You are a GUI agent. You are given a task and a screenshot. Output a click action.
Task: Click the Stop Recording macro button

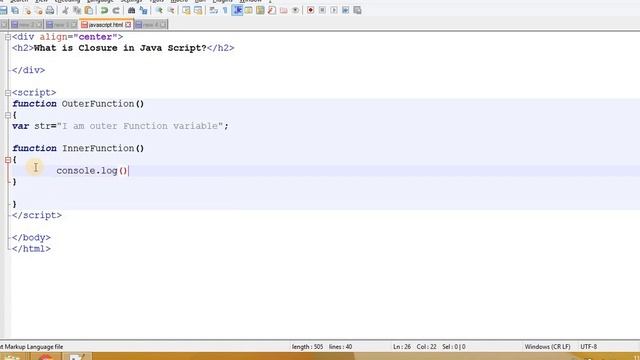pos(322,10)
